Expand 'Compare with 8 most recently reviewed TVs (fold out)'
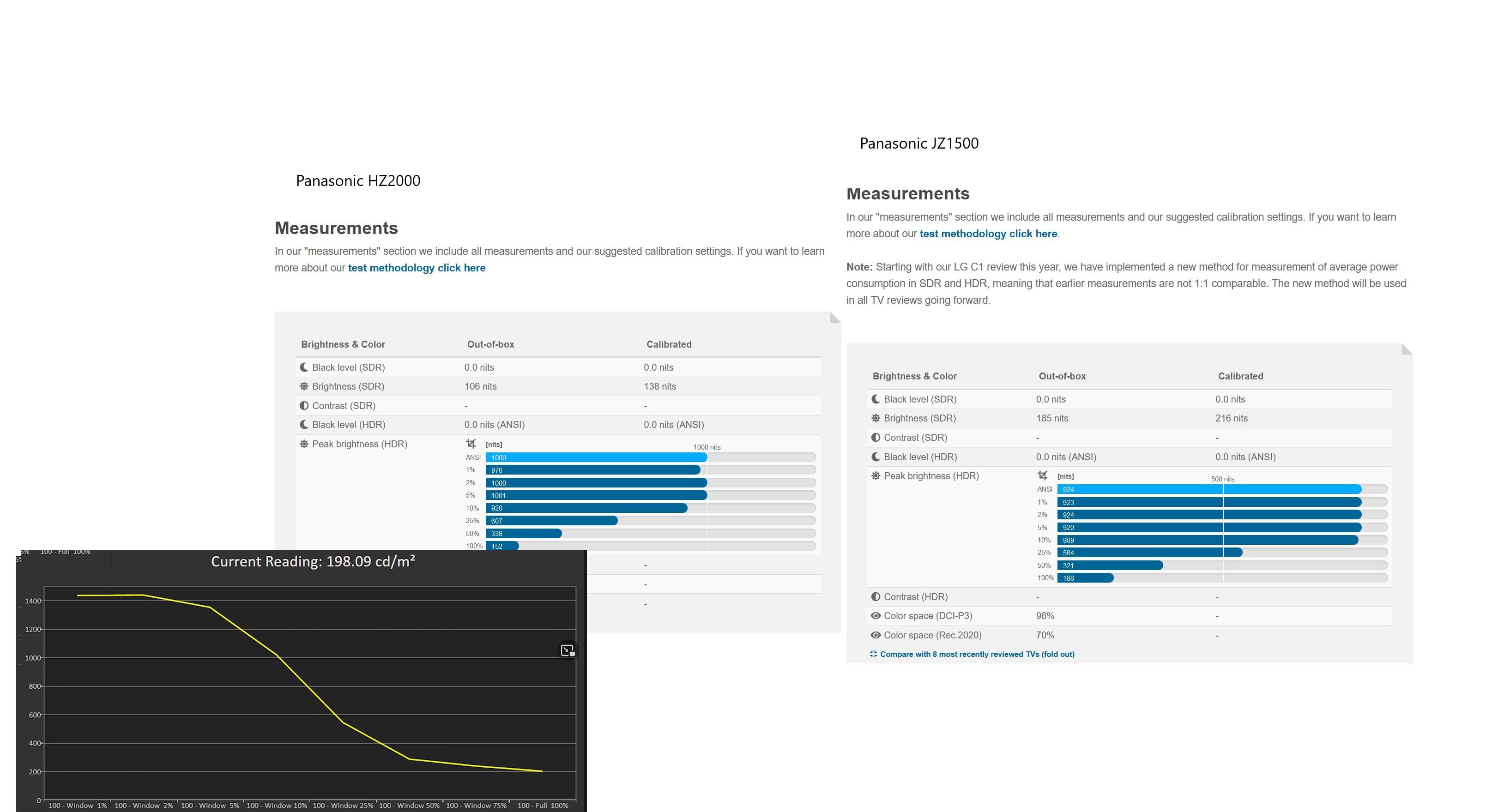 (977, 655)
